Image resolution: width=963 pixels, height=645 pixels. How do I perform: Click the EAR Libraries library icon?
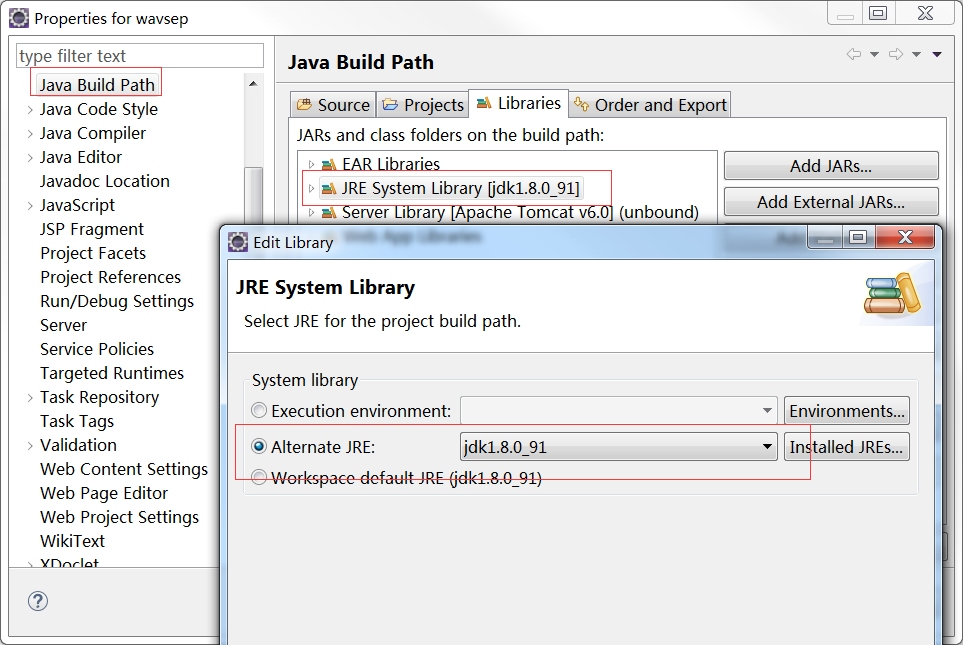[x=329, y=165]
